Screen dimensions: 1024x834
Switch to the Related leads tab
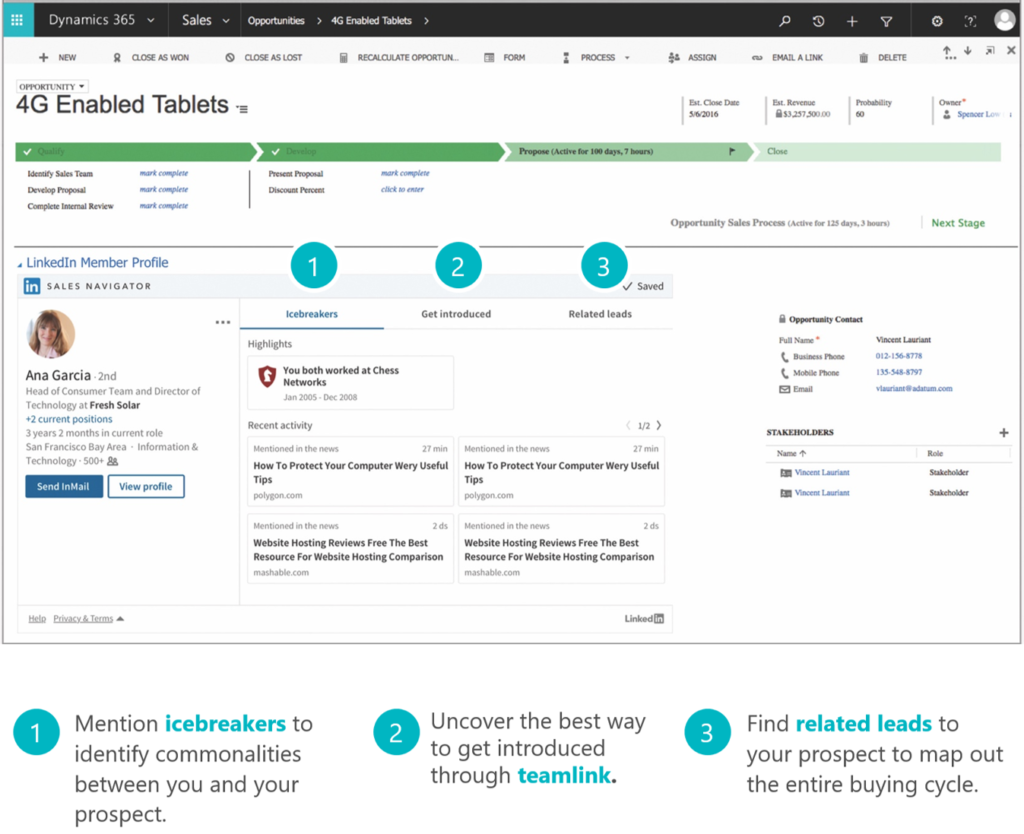[600, 314]
